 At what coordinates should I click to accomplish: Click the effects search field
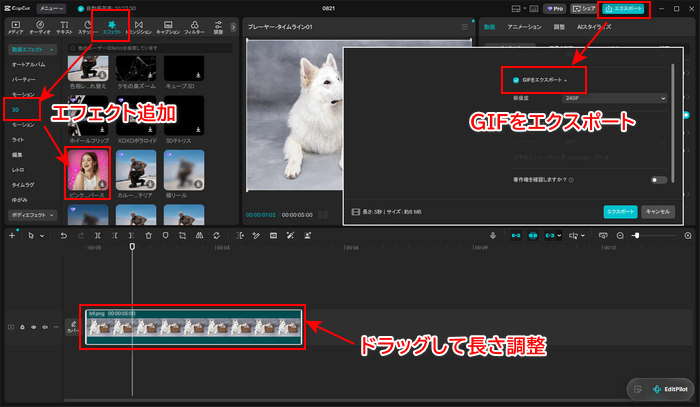(150, 48)
